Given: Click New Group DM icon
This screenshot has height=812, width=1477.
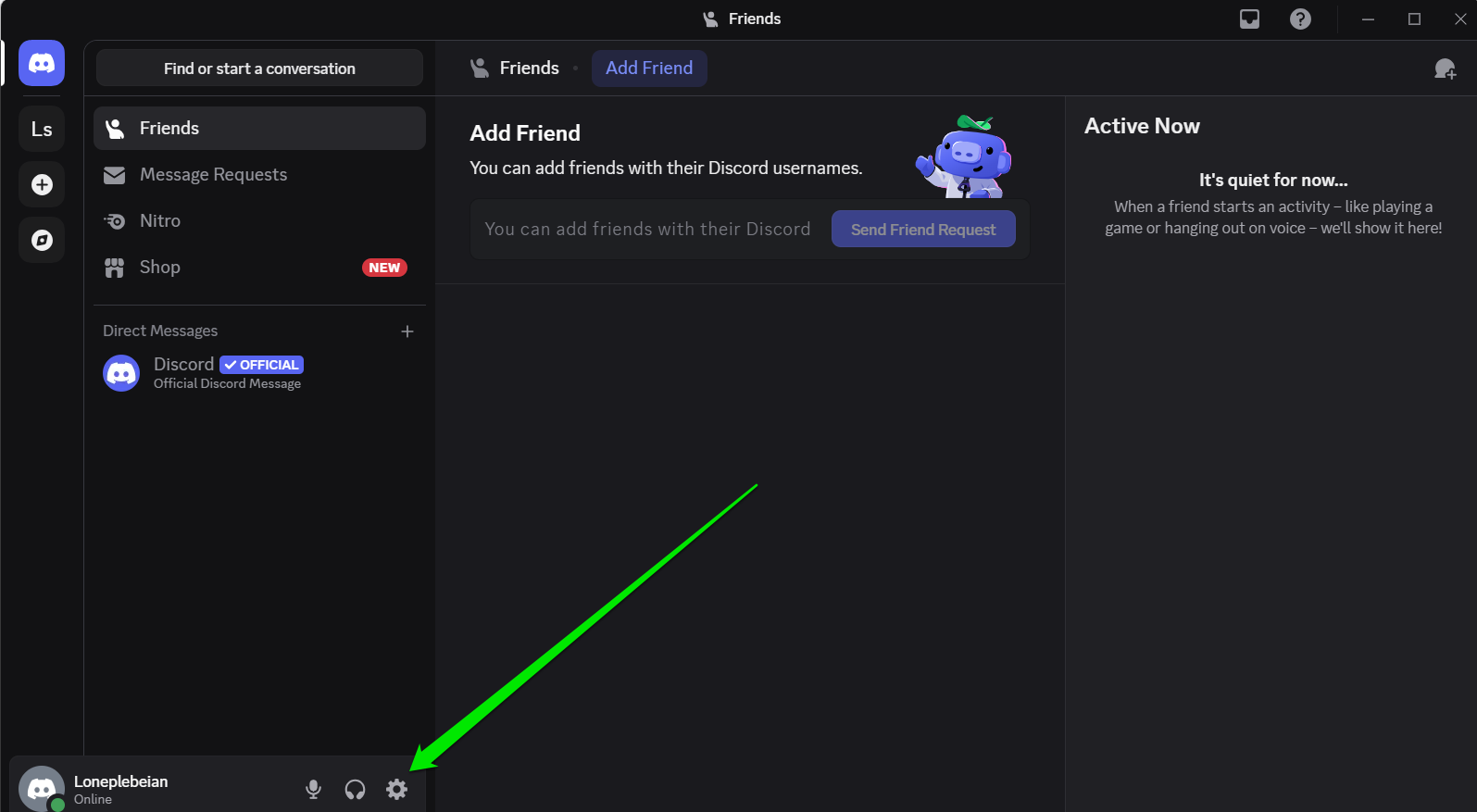Looking at the screenshot, I should pos(1445,69).
